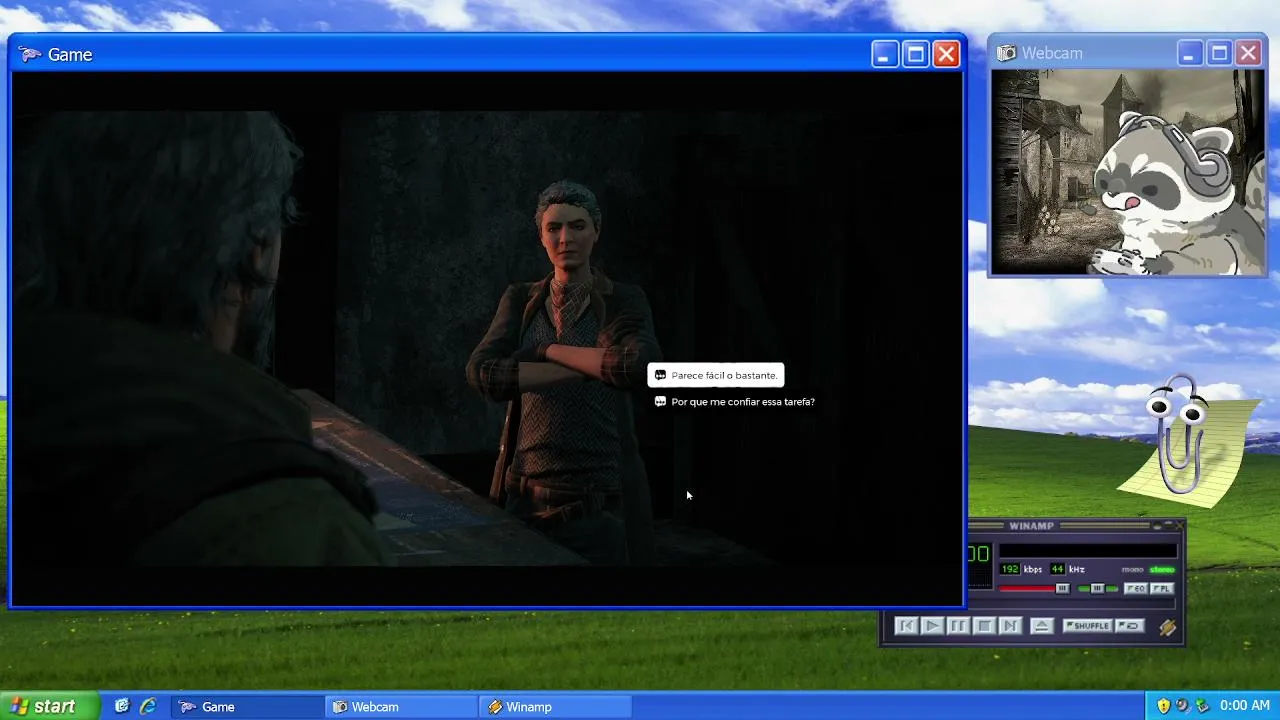1280x720 pixels.
Task: Pause the Winamp track
Action: click(x=958, y=626)
